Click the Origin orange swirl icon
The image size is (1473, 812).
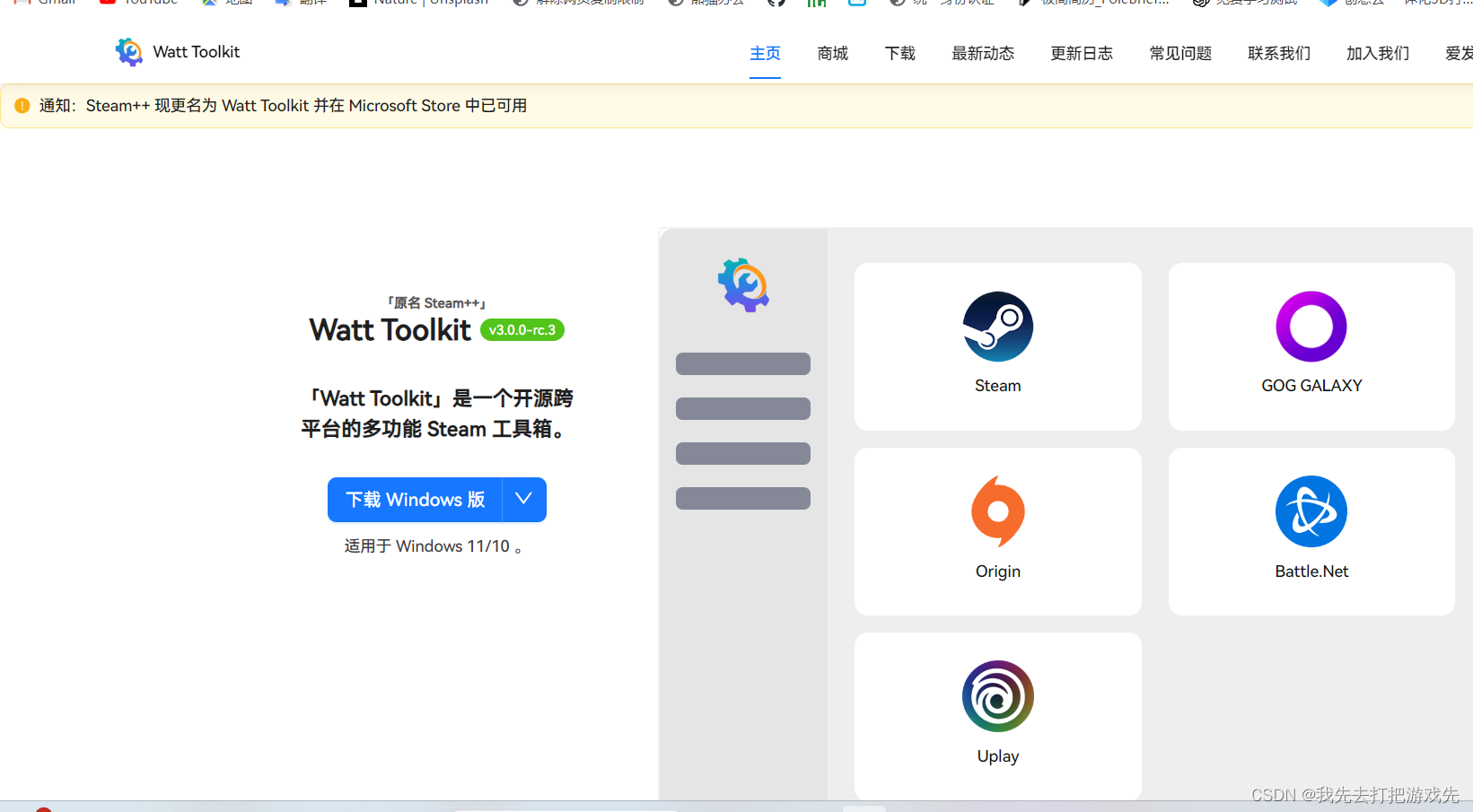pyautogui.click(x=997, y=511)
